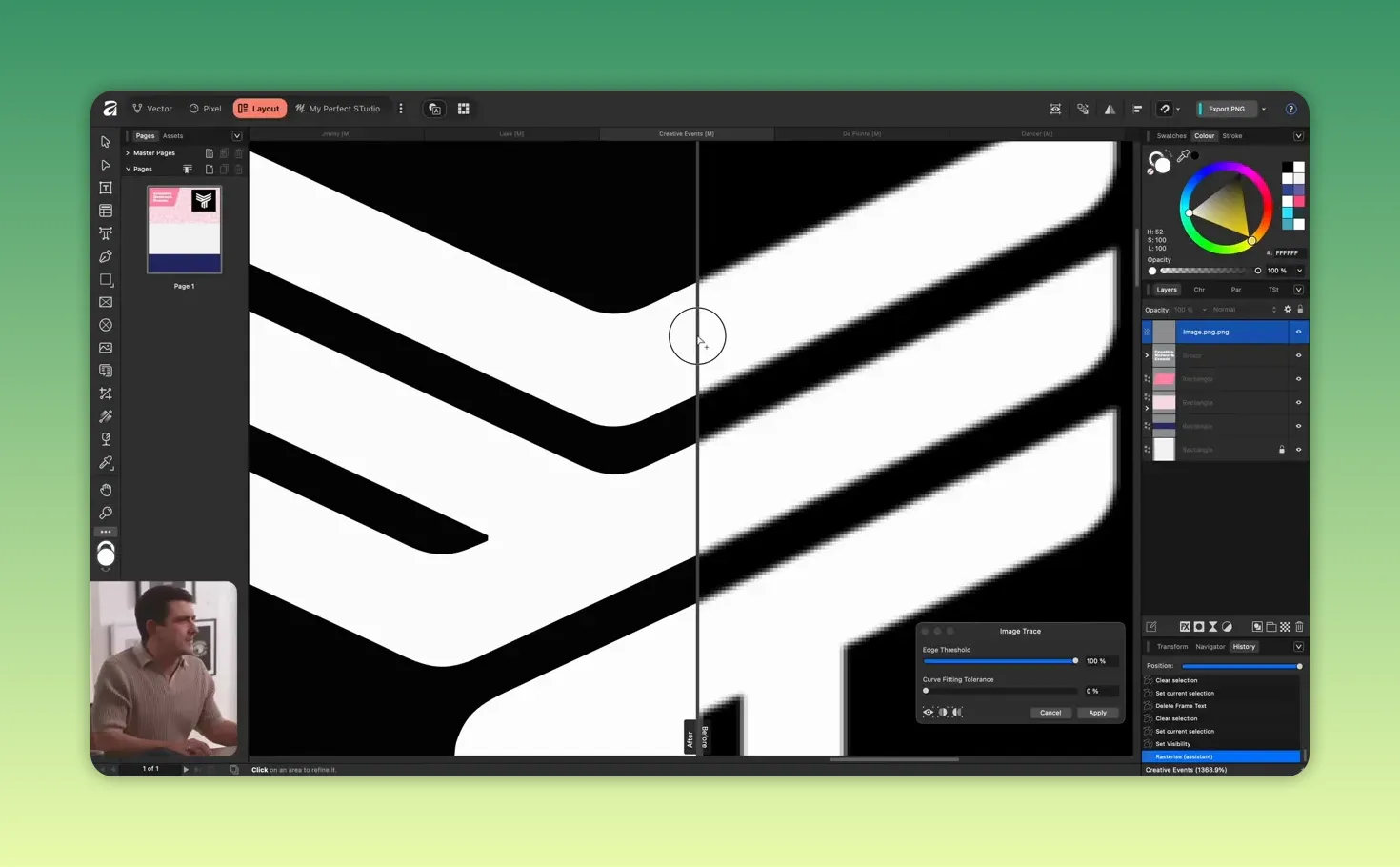The image size is (1400, 867).
Task: Expand the Group layer
Action: coord(1147,355)
